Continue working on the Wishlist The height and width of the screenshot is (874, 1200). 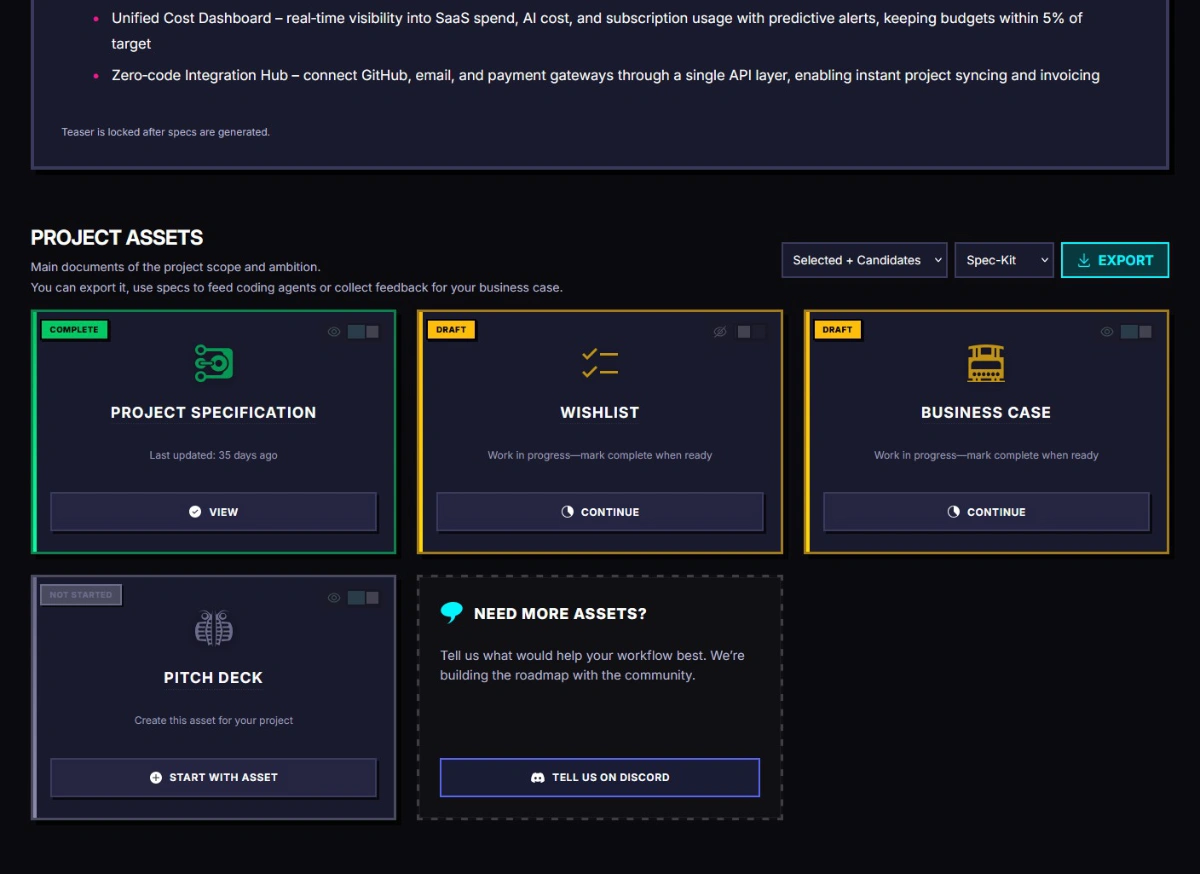[600, 512]
